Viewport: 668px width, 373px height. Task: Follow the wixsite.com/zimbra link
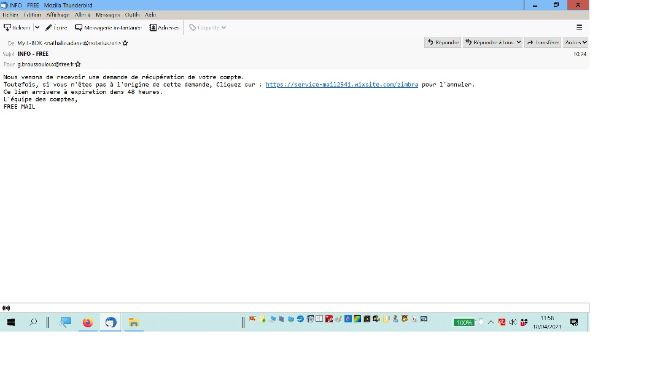(342, 85)
